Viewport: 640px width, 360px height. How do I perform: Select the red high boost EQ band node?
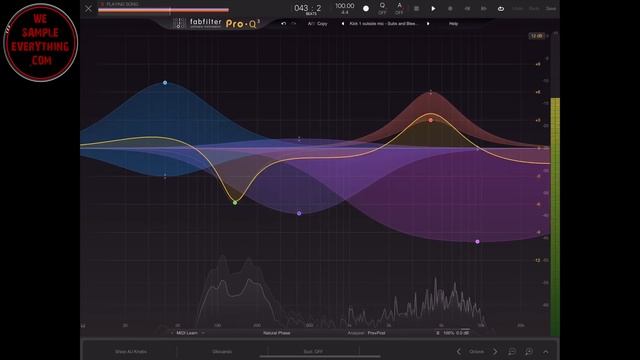[x=431, y=120]
